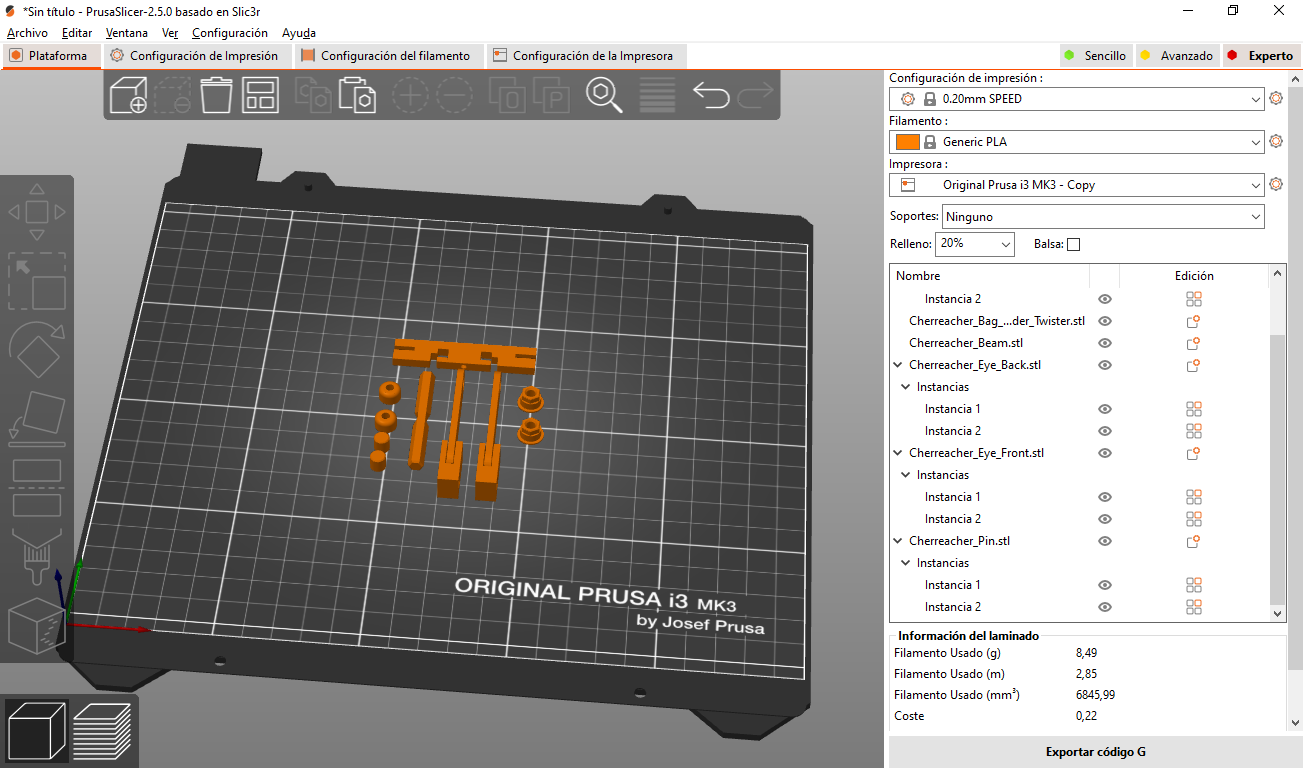The height and width of the screenshot is (768, 1303).
Task: Switch to the 3D editor view icon
Action: (x=37, y=730)
